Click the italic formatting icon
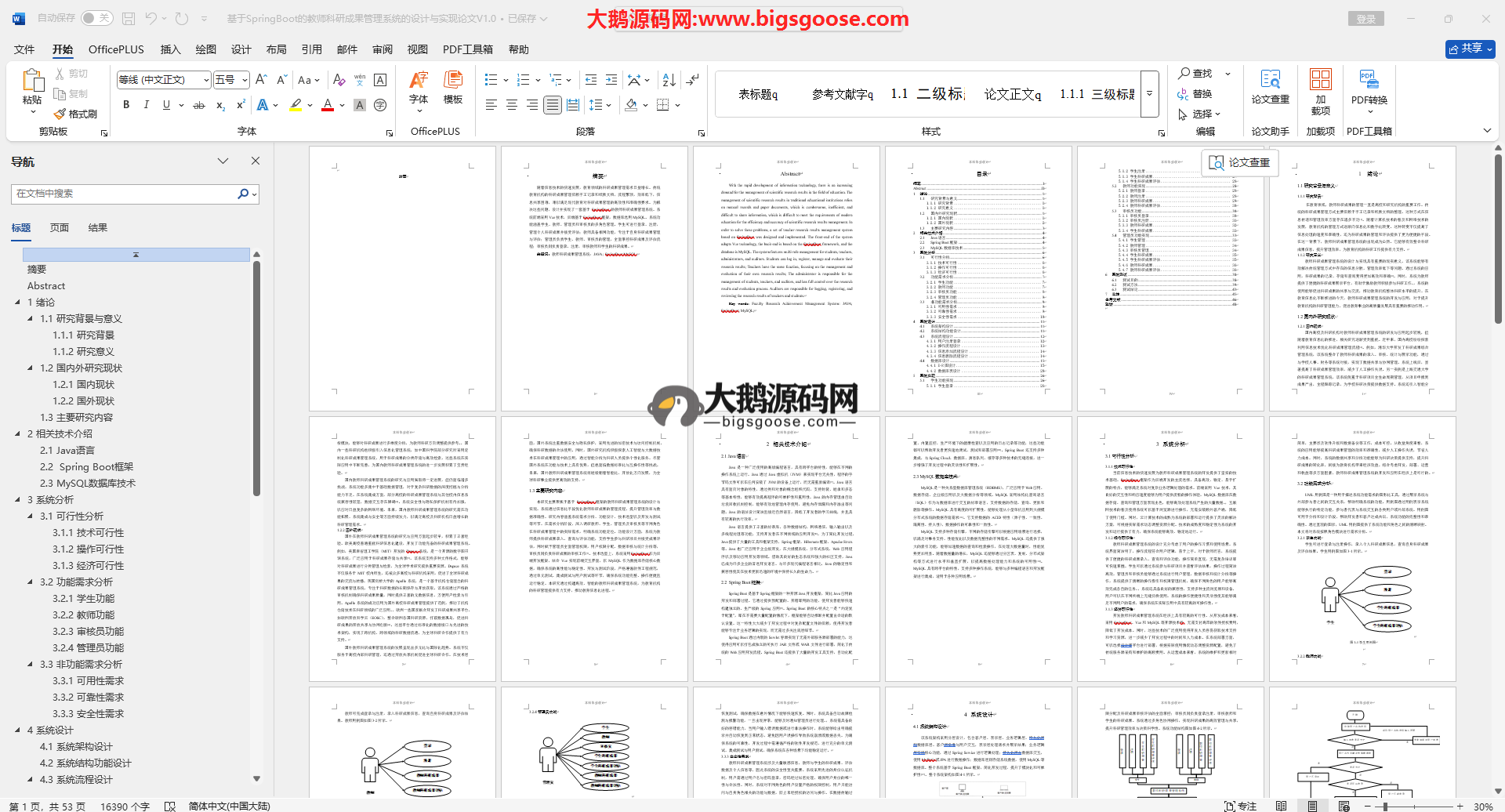The height and width of the screenshot is (812, 1505). pos(146,105)
